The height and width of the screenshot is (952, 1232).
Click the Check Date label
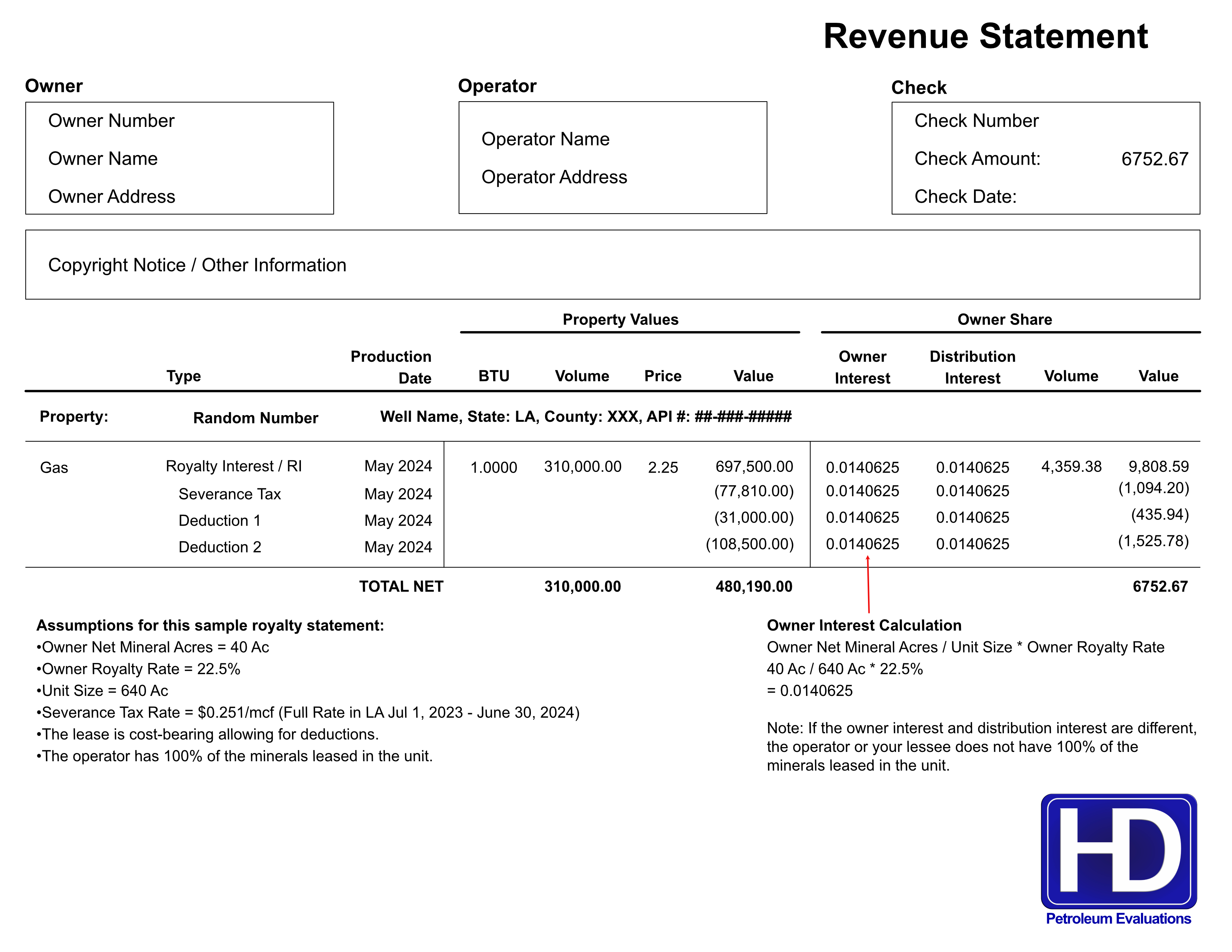pos(965,196)
